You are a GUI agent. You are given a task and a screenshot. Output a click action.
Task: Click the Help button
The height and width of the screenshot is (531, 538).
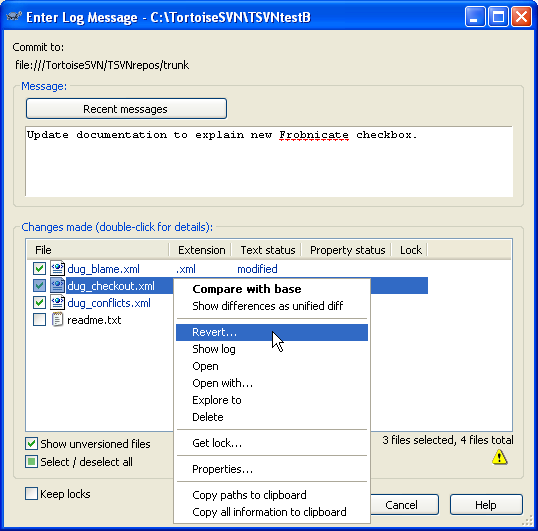point(486,505)
